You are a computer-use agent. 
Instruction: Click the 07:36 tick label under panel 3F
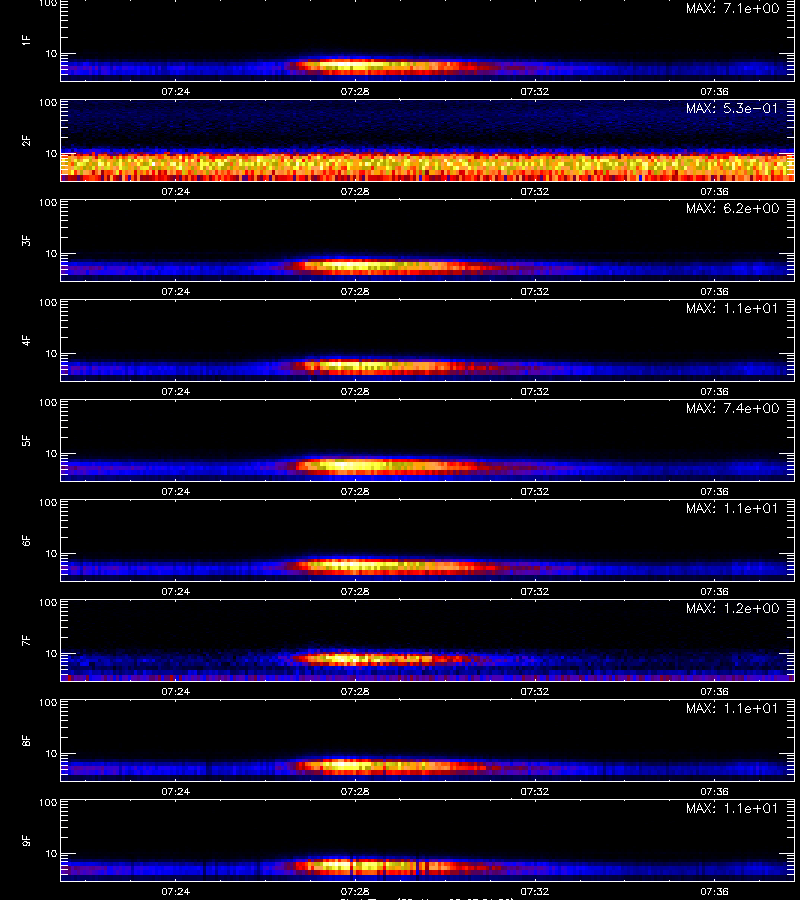[714, 292]
